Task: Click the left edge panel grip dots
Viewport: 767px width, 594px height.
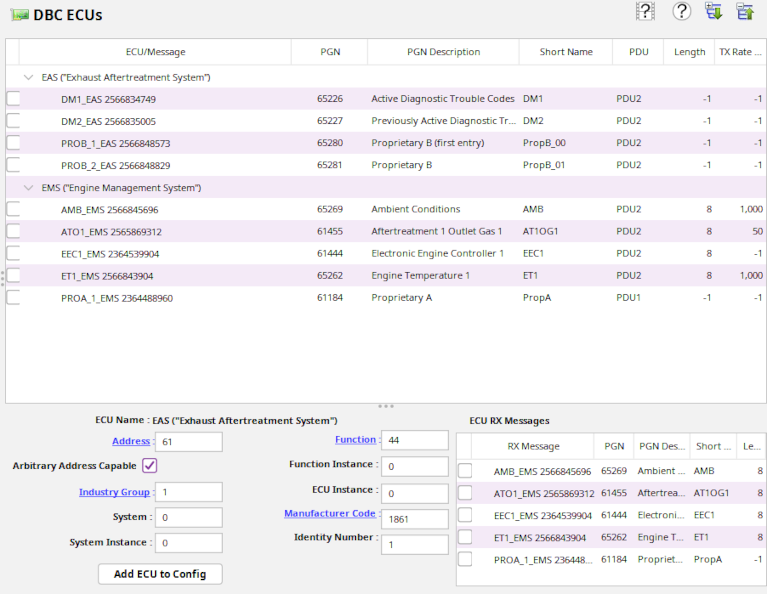Action: (3, 277)
